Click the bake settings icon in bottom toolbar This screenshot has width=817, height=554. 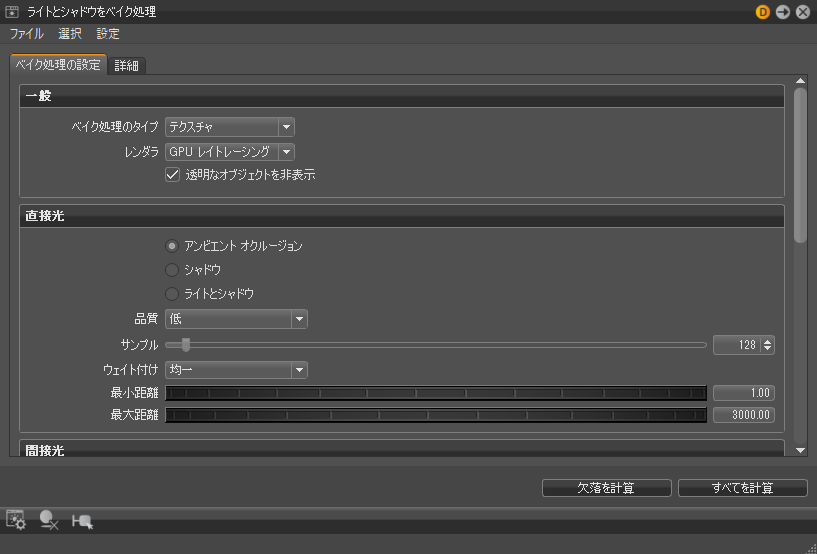[x=16, y=520]
